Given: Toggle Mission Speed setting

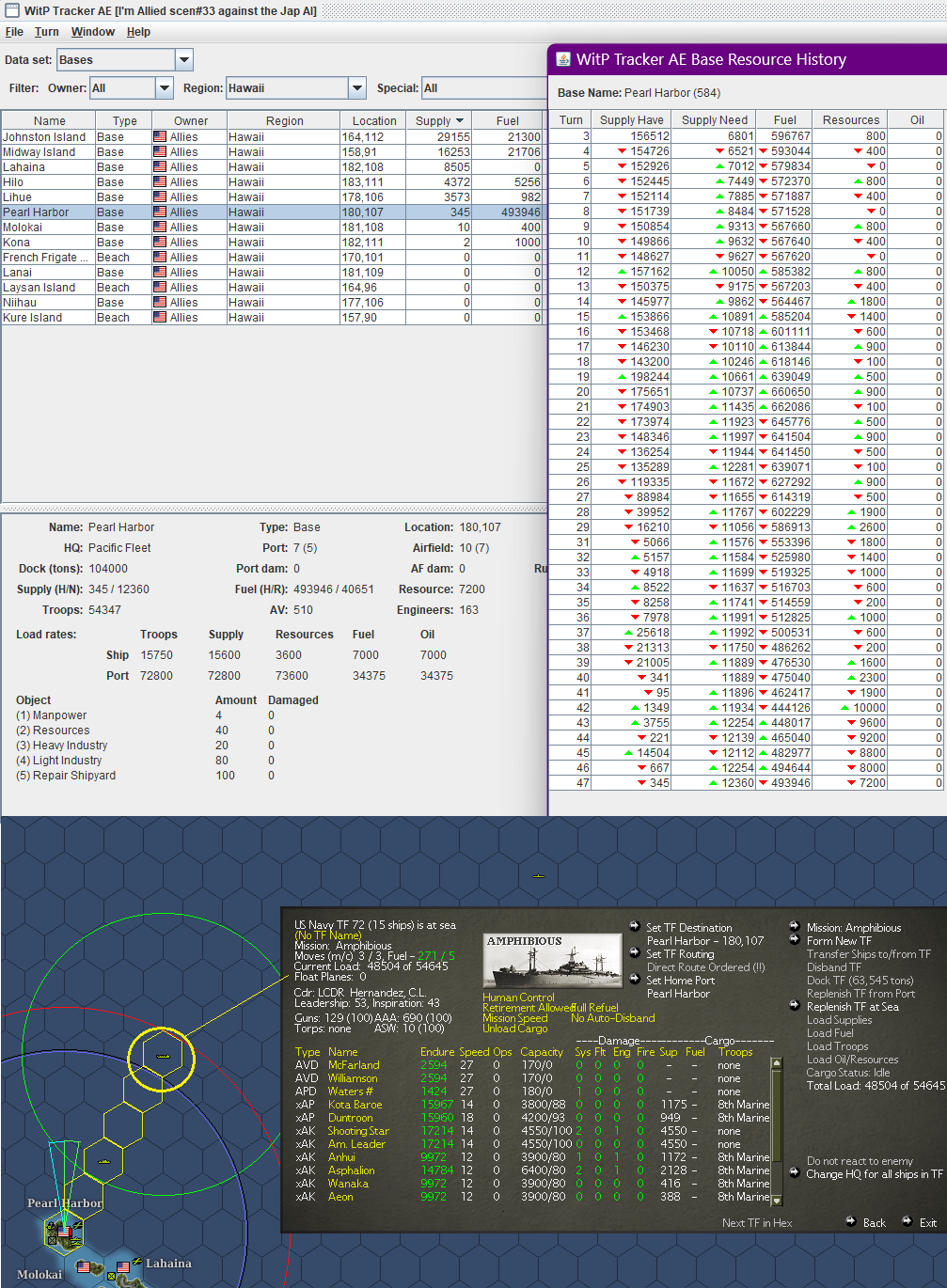Looking at the screenshot, I should click(x=514, y=1018).
